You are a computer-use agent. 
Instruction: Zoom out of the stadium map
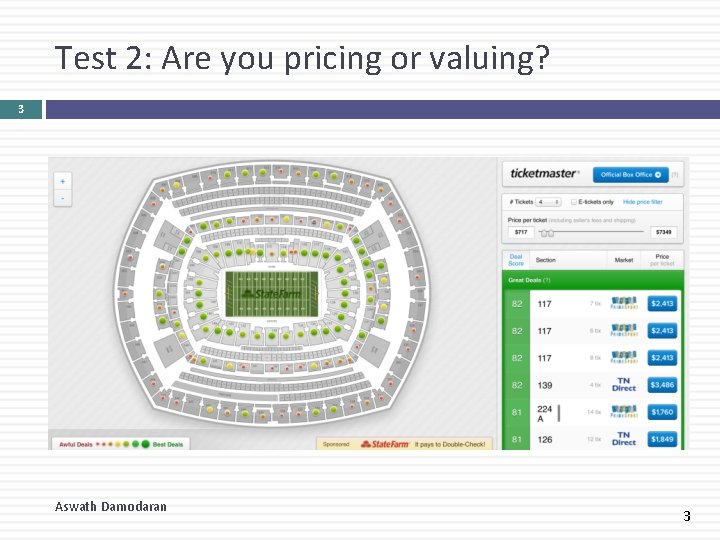coord(62,198)
